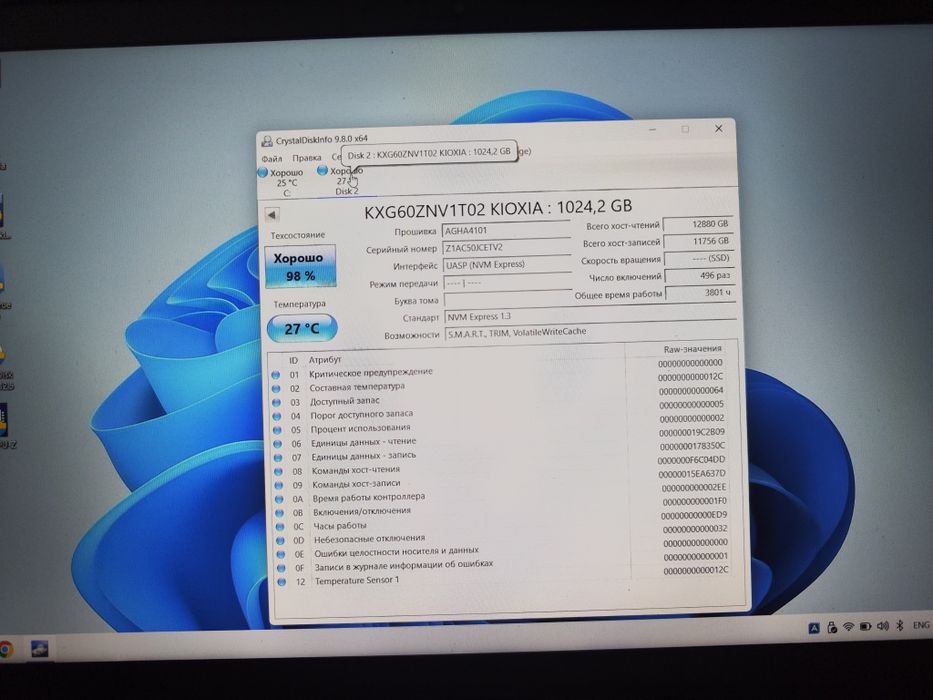Click the Интерфейс field UASP (NVM Express)
The image size is (933, 700).
[x=508, y=265]
